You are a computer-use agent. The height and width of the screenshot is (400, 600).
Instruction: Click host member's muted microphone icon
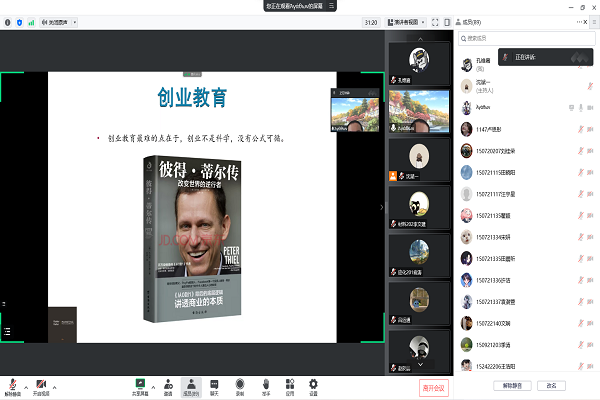(590, 86)
